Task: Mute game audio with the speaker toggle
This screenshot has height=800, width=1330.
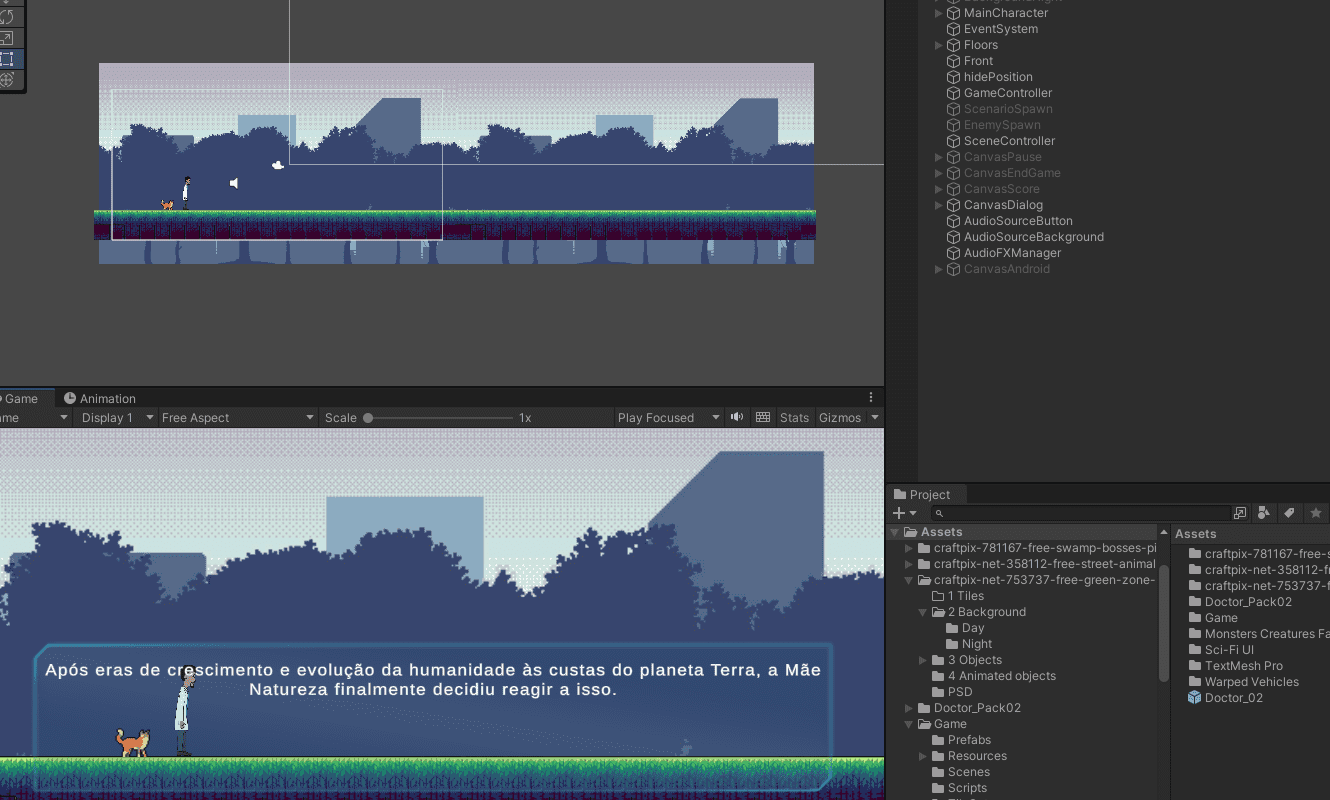Action: [x=737, y=418]
